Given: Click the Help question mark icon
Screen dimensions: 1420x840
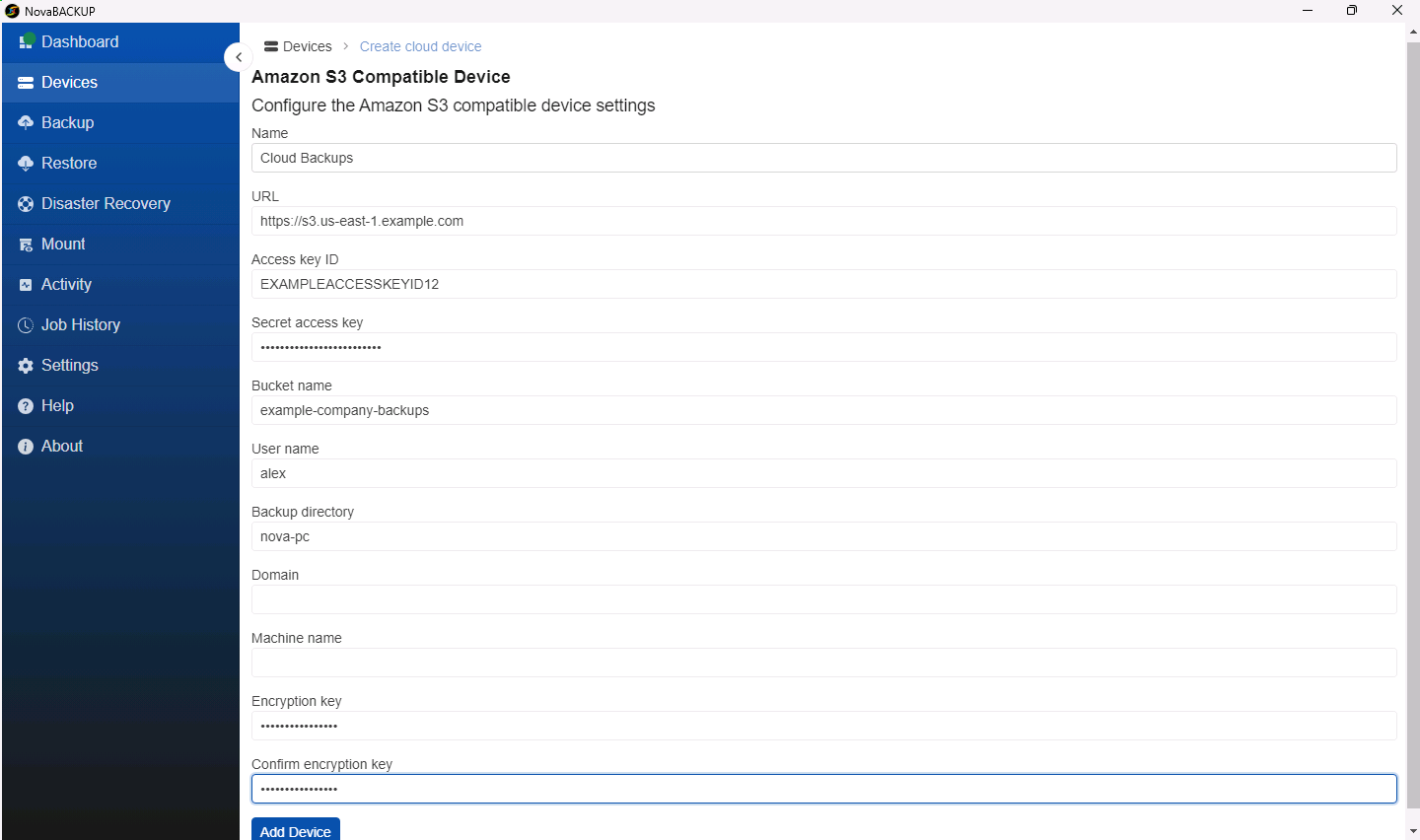Looking at the screenshot, I should [x=26, y=405].
